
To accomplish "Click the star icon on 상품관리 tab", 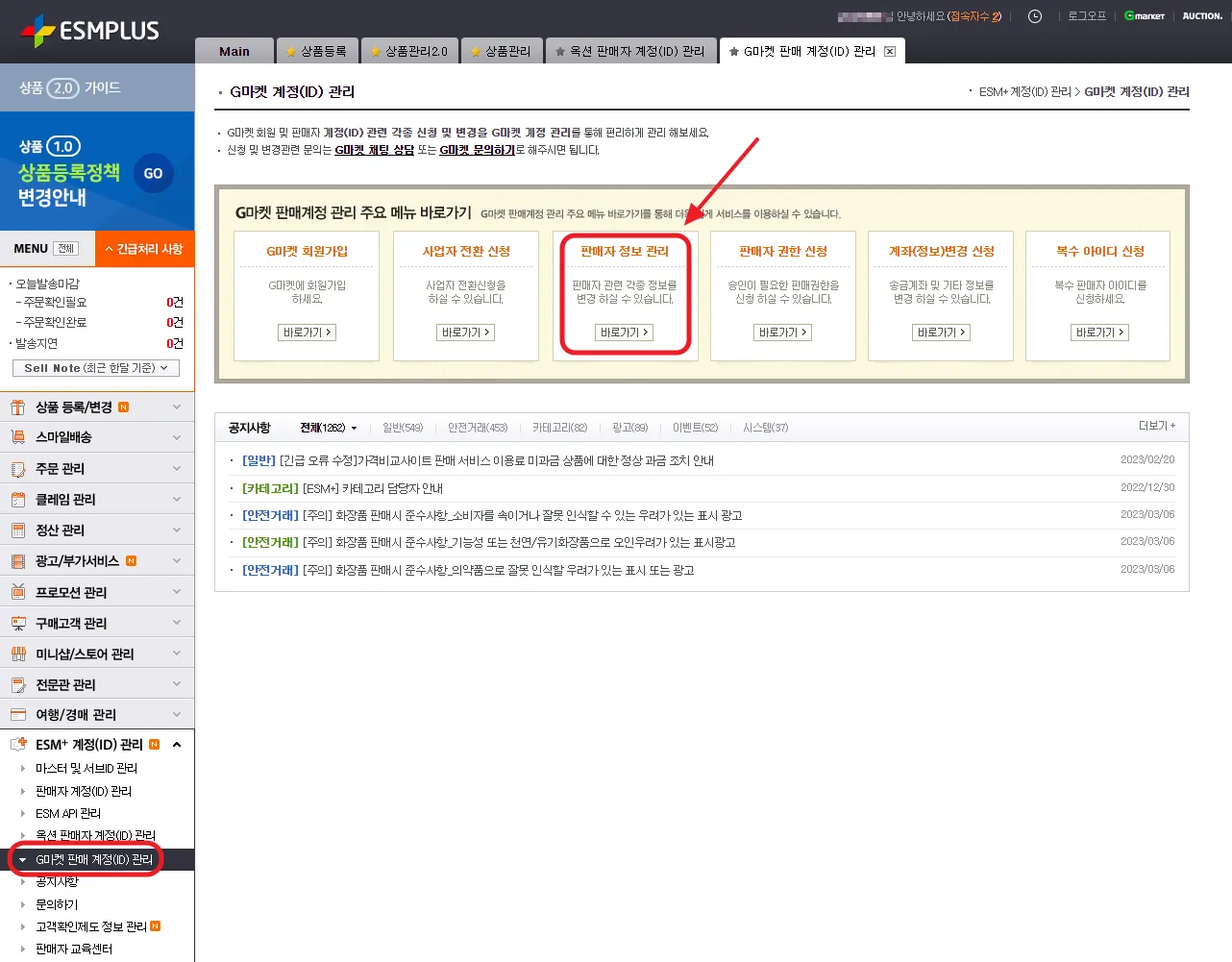I will pos(476,52).
